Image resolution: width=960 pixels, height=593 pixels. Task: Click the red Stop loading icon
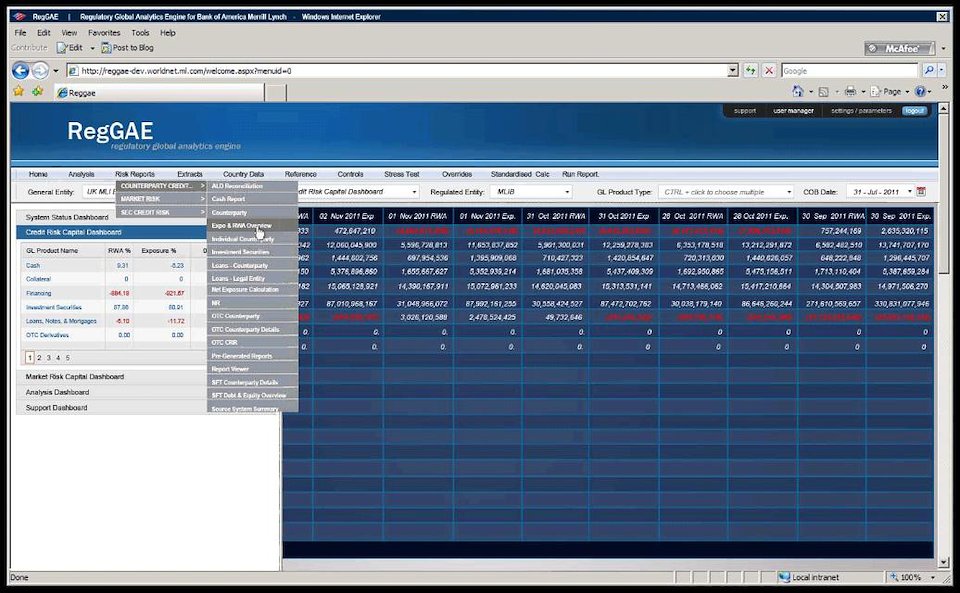769,71
